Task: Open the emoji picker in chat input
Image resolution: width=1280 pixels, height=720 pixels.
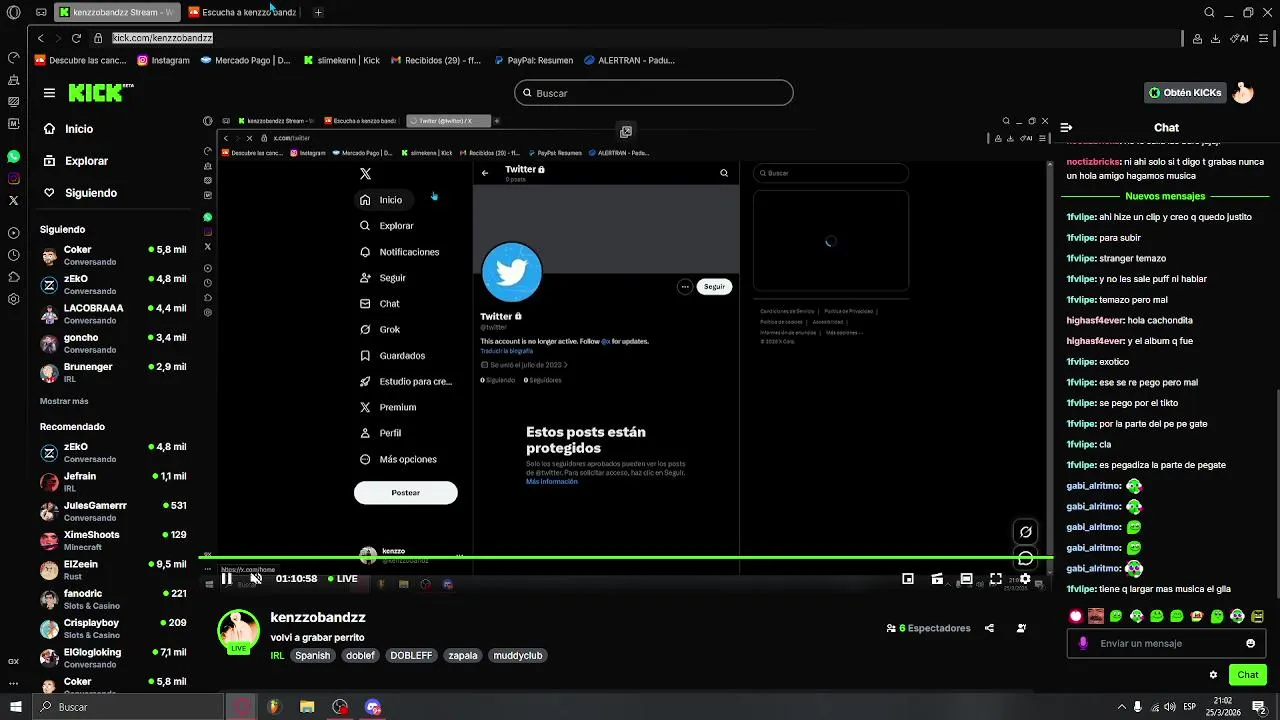Action: tap(1250, 643)
